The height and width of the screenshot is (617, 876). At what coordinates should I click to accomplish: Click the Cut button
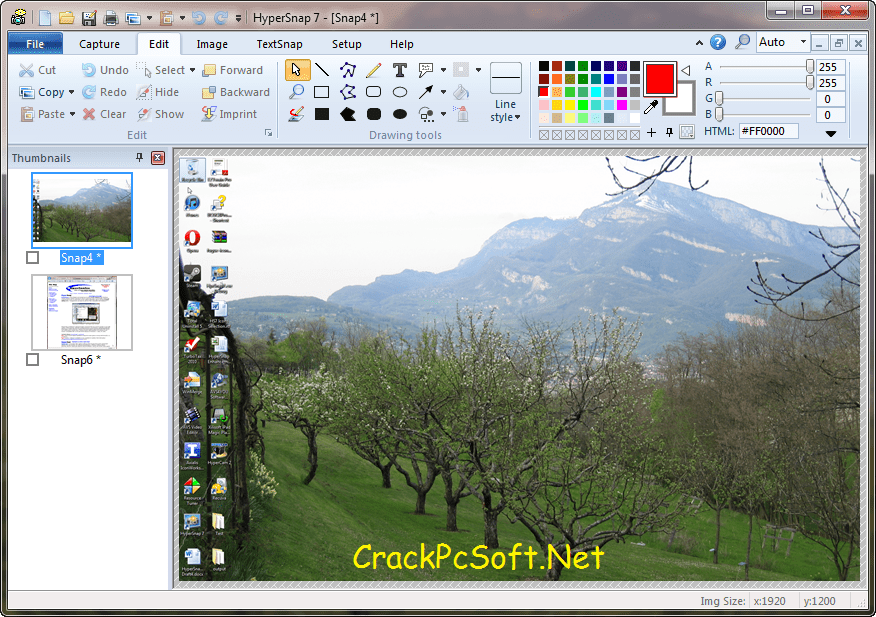click(37, 70)
